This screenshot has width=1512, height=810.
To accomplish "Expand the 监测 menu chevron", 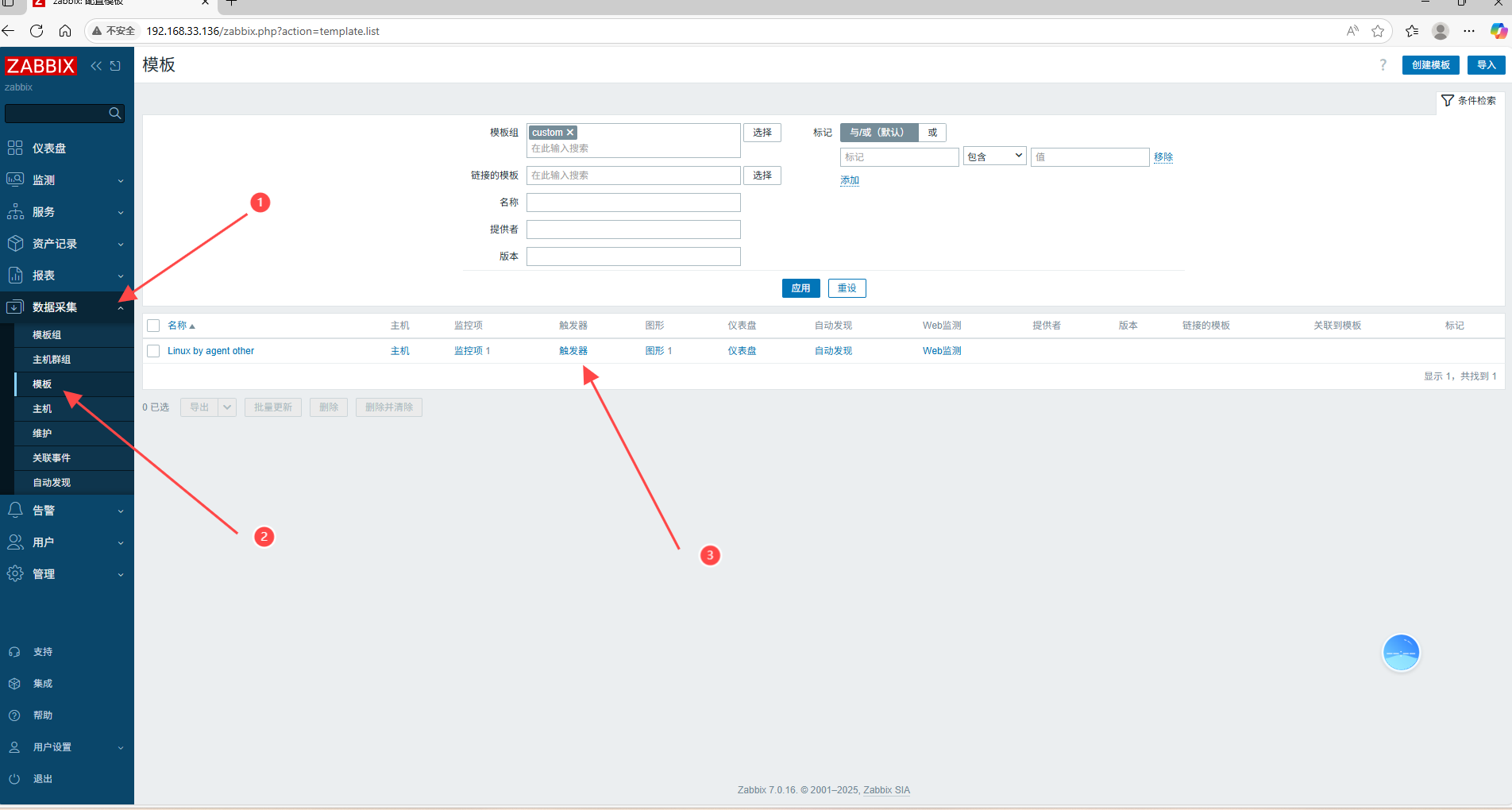I will (x=121, y=181).
